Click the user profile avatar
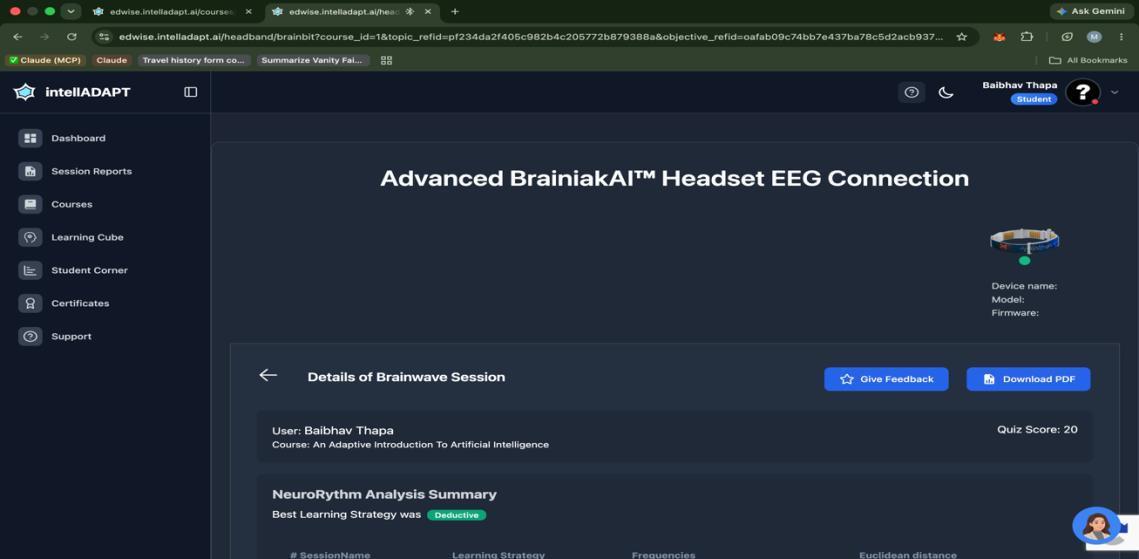 pos(1082,92)
